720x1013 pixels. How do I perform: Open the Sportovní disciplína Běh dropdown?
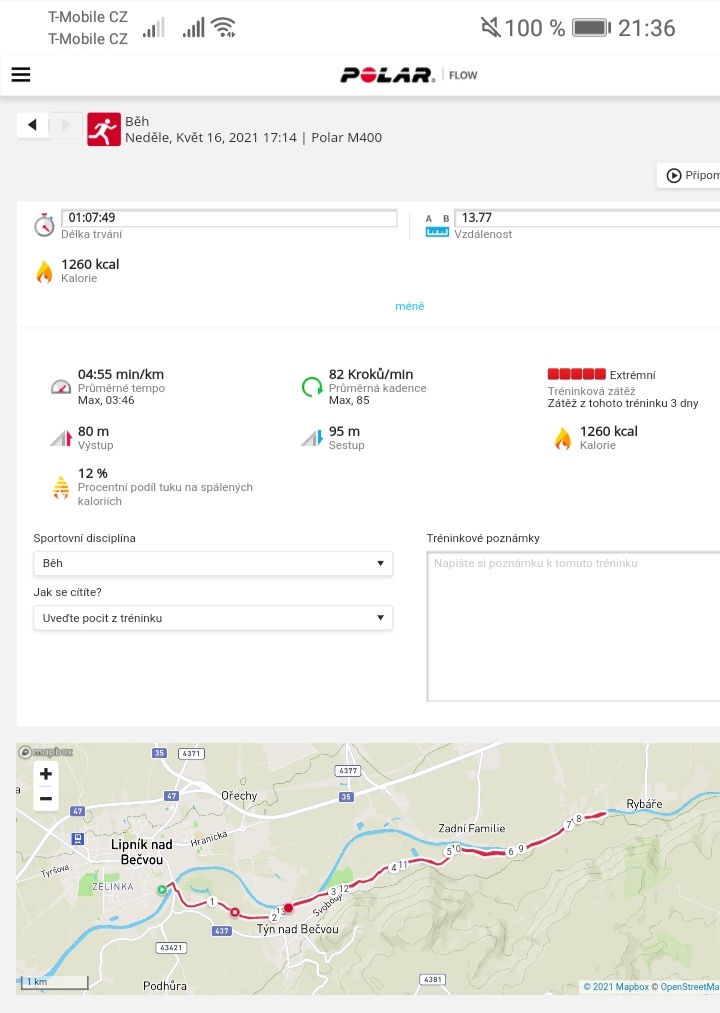(x=213, y=563)
